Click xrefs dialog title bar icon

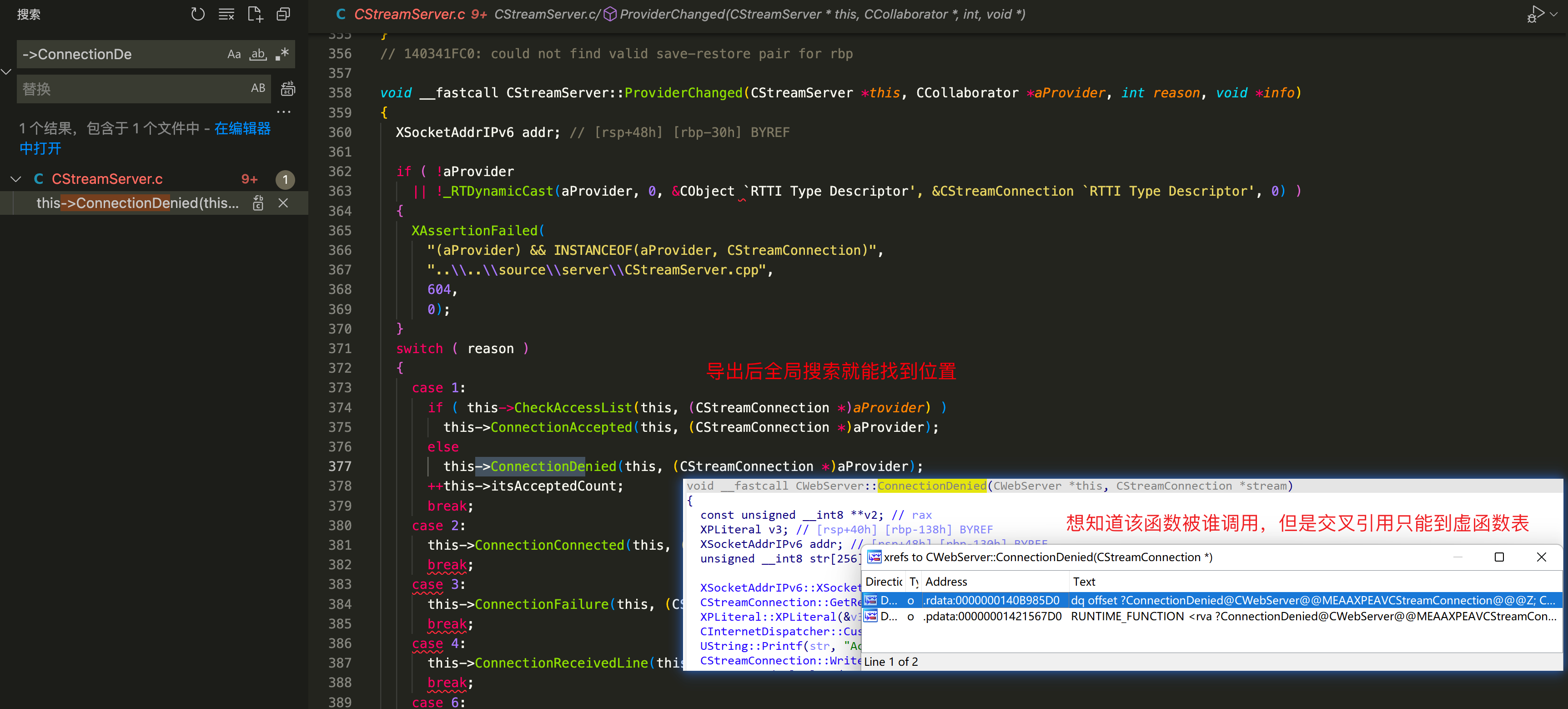point(874,557)
